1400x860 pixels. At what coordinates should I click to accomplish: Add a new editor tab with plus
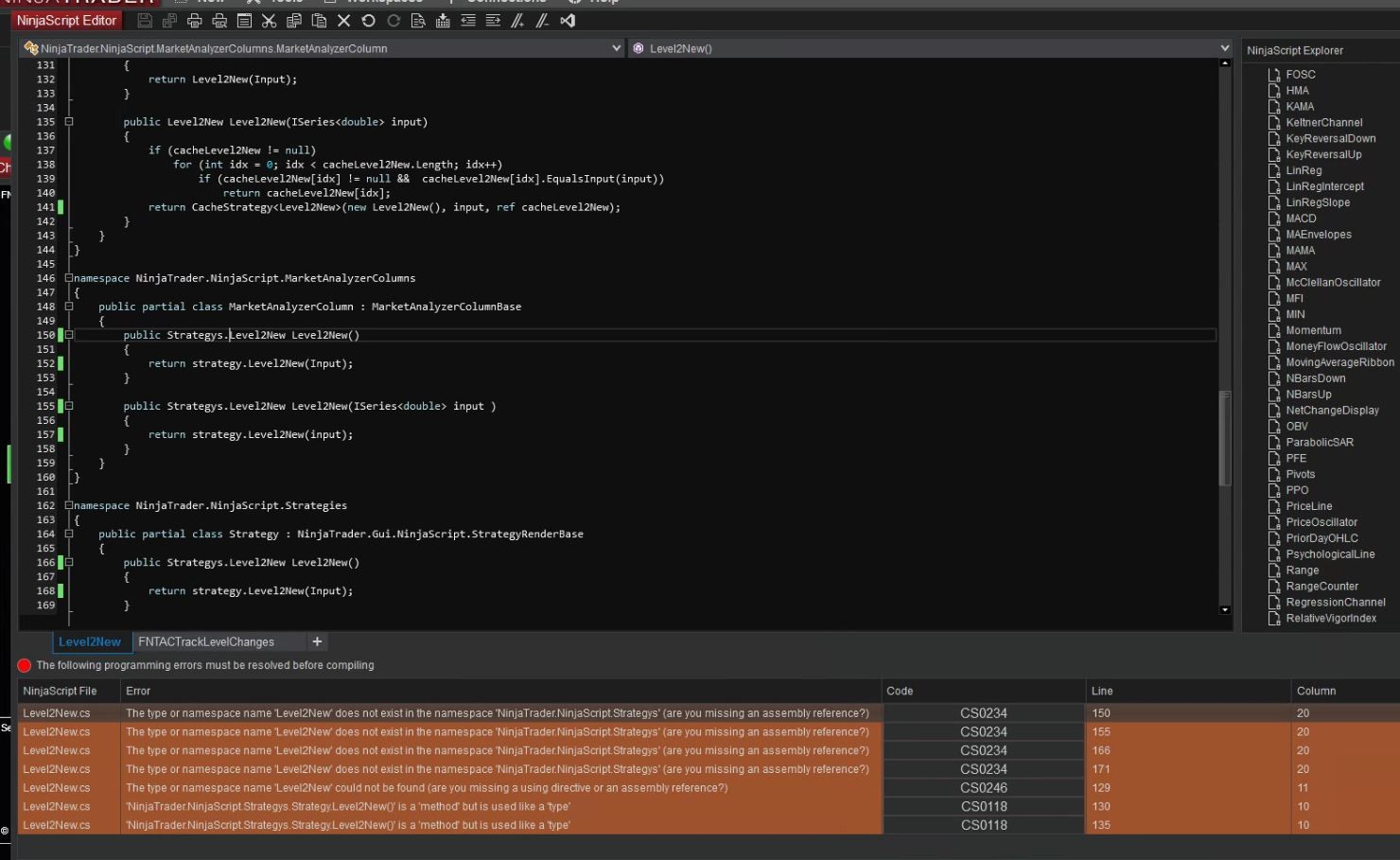pyautogui.click(x=317, y=641)
